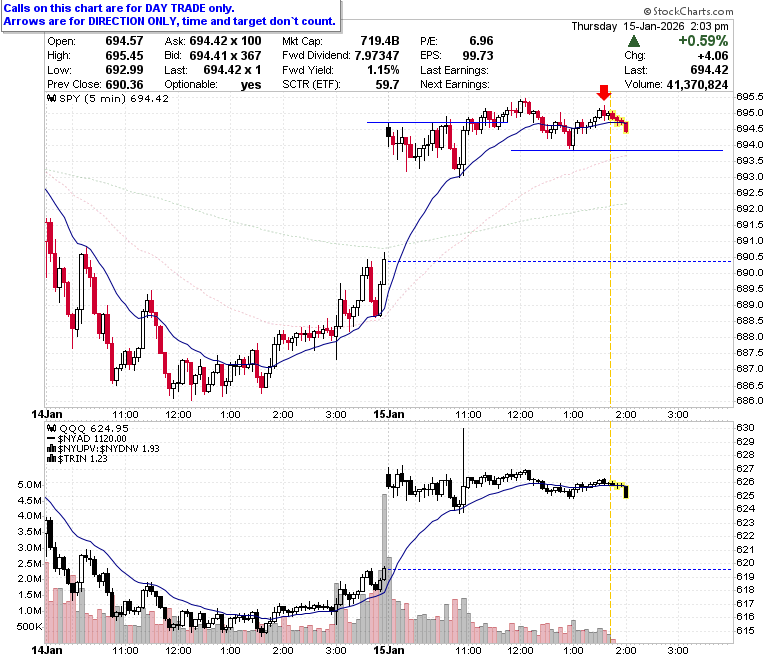
Task: Select the $NYUPV:$NYDNV 1.93 legend entry
Action: pyautogui.click(x=108, y=449)
